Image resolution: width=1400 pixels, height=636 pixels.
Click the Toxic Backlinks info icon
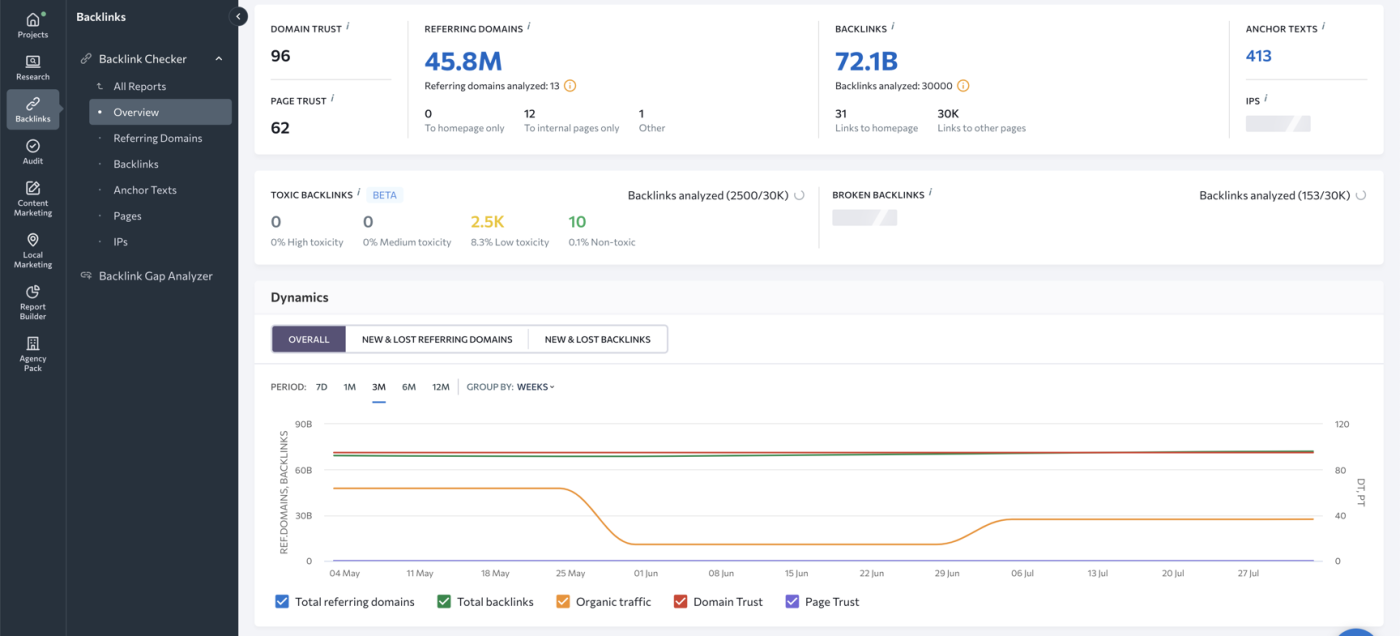click(x=359, y=193)
